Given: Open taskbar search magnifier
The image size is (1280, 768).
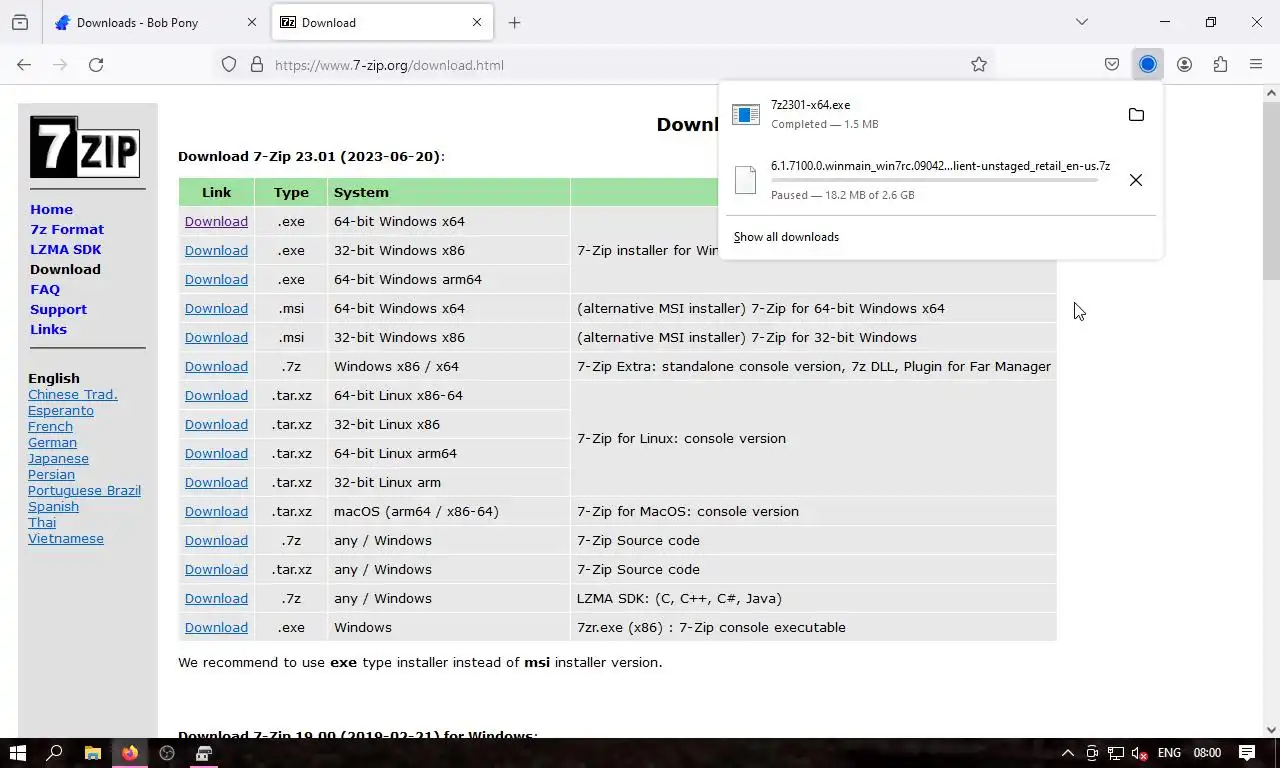Looking at the screenshot, I should click(55, 753).
